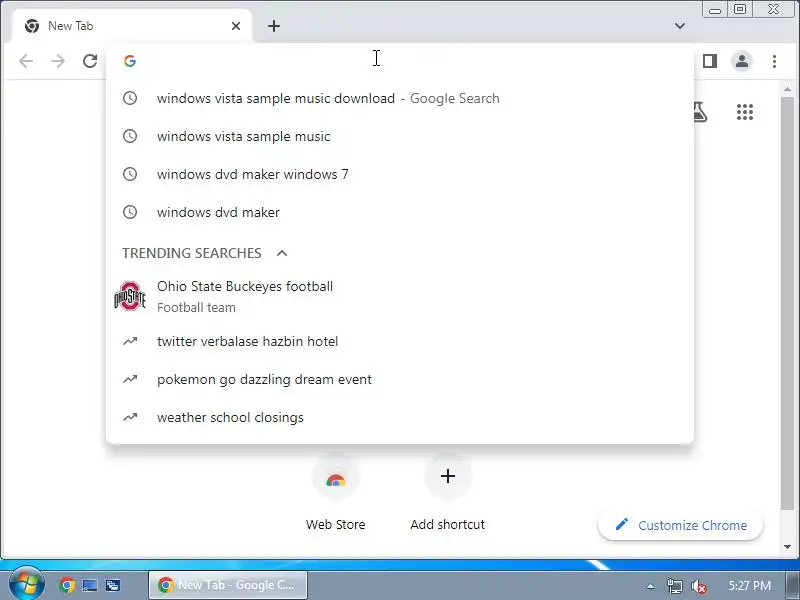Click the Google G logo in omnibox
Screen dimensions: 800x600
click(130, 61)
